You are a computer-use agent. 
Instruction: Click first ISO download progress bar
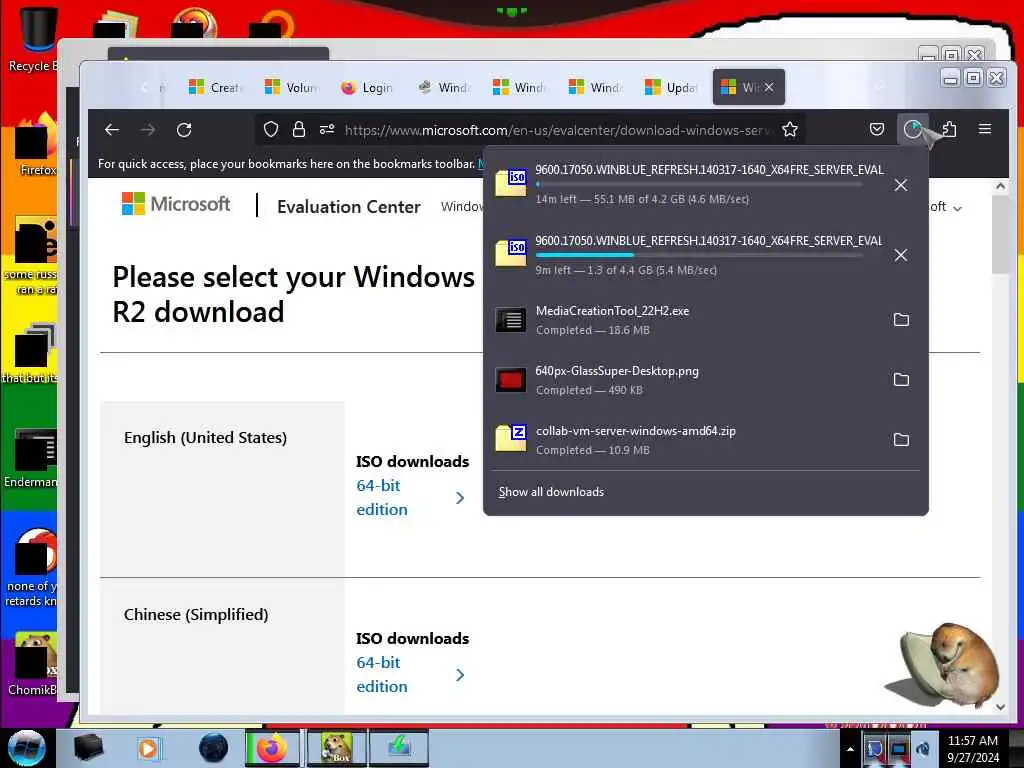point(699,185)
